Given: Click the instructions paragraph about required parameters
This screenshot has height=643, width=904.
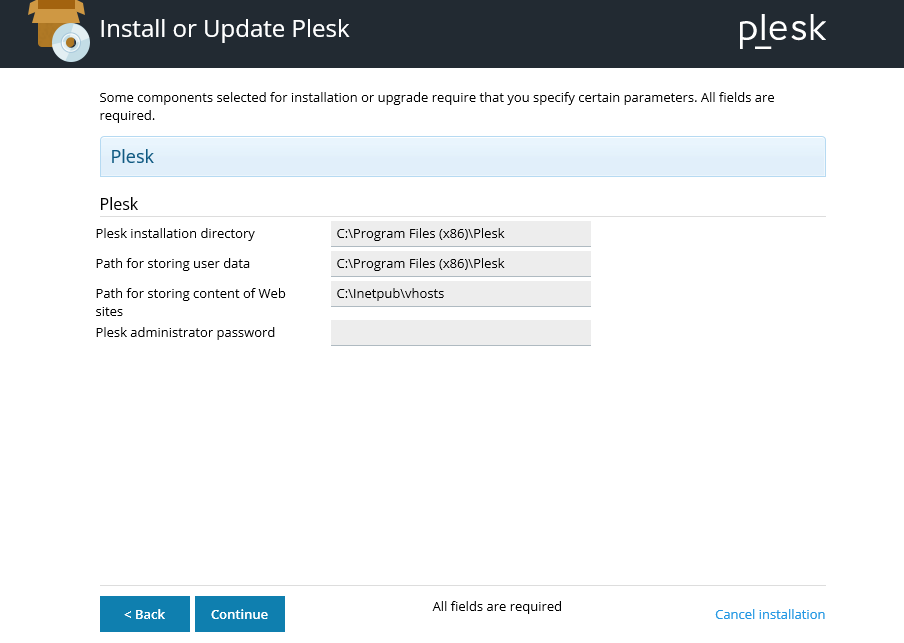Looking at the screenshot, I should click(436, 106).
